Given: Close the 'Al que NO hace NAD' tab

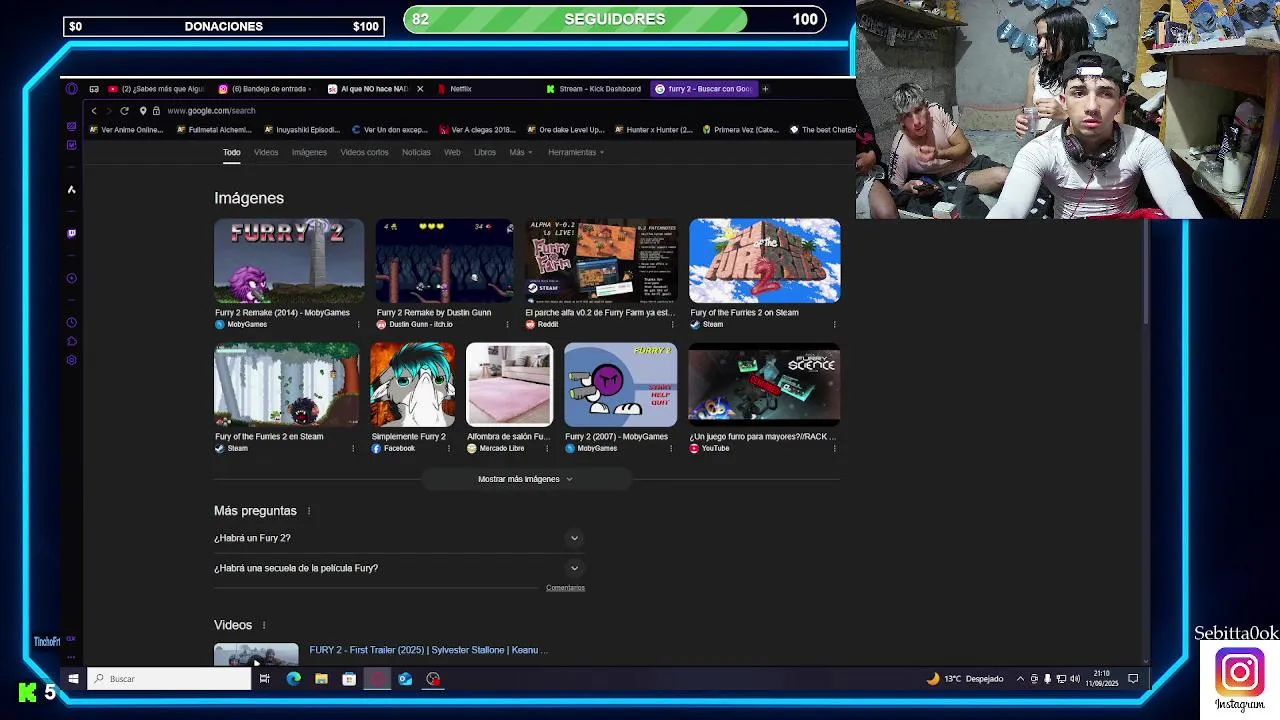Looking at the screenshot, I should click(420, 89).
